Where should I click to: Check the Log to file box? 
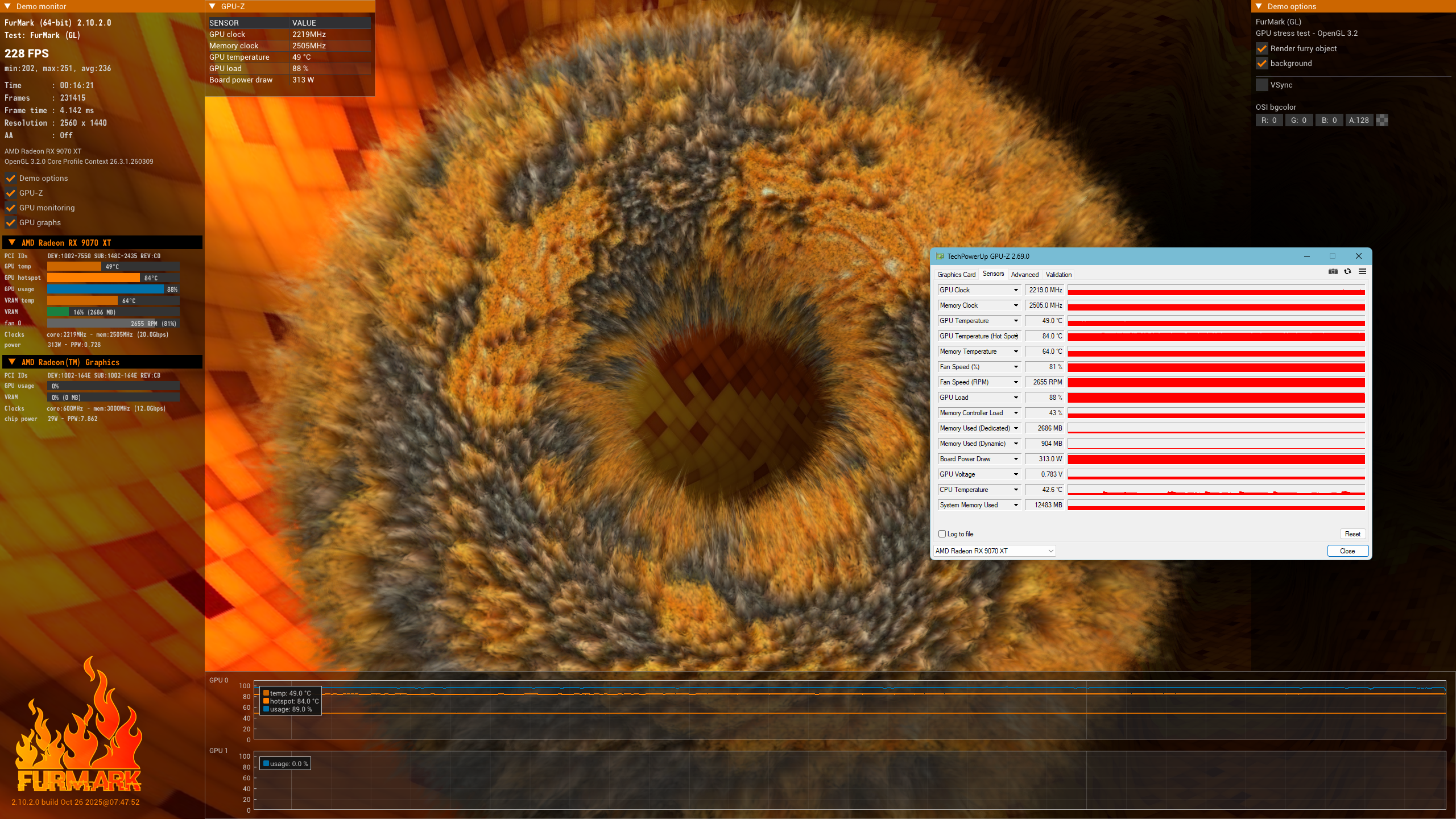[942, 534]
